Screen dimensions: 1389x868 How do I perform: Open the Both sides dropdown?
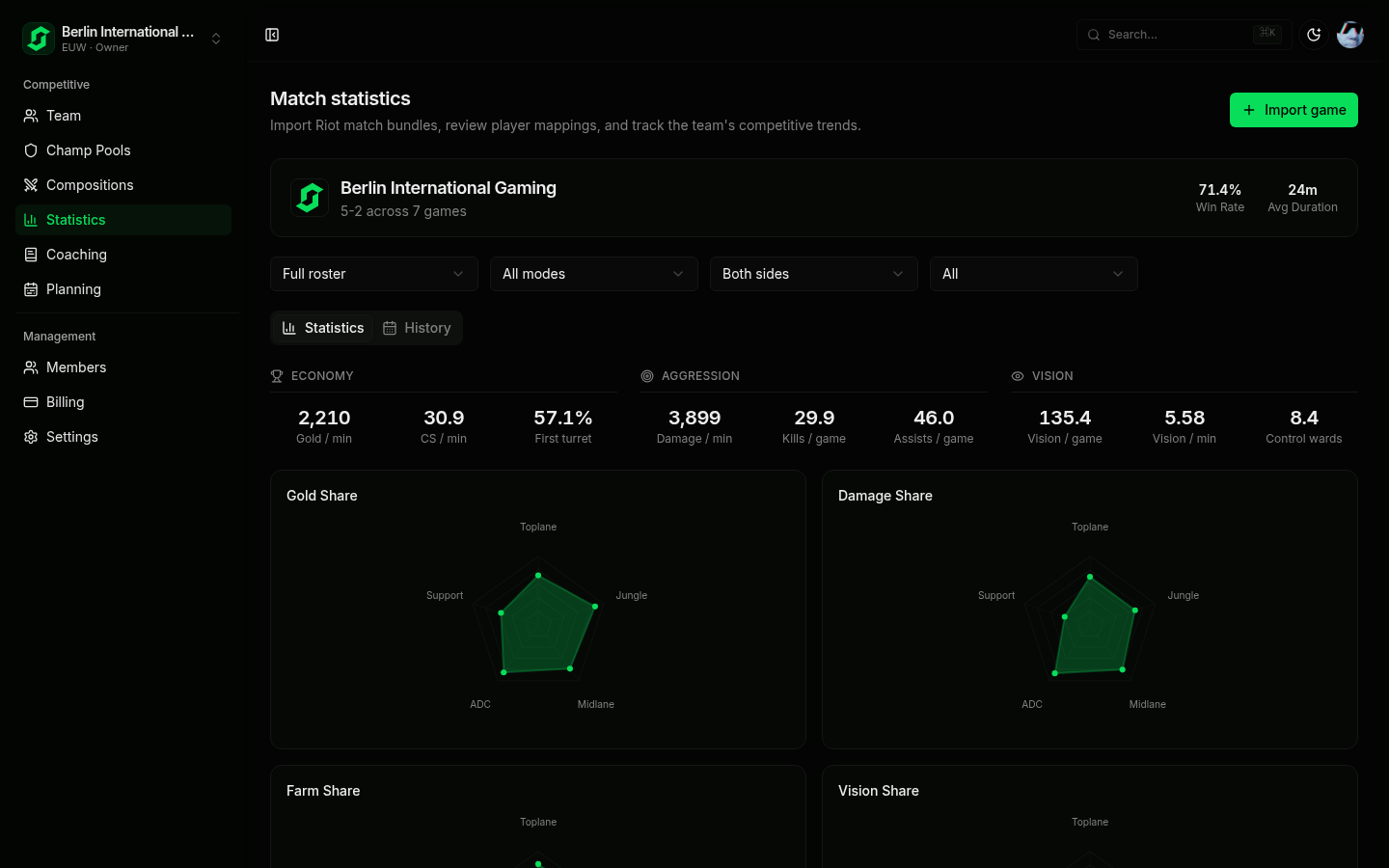814,274
